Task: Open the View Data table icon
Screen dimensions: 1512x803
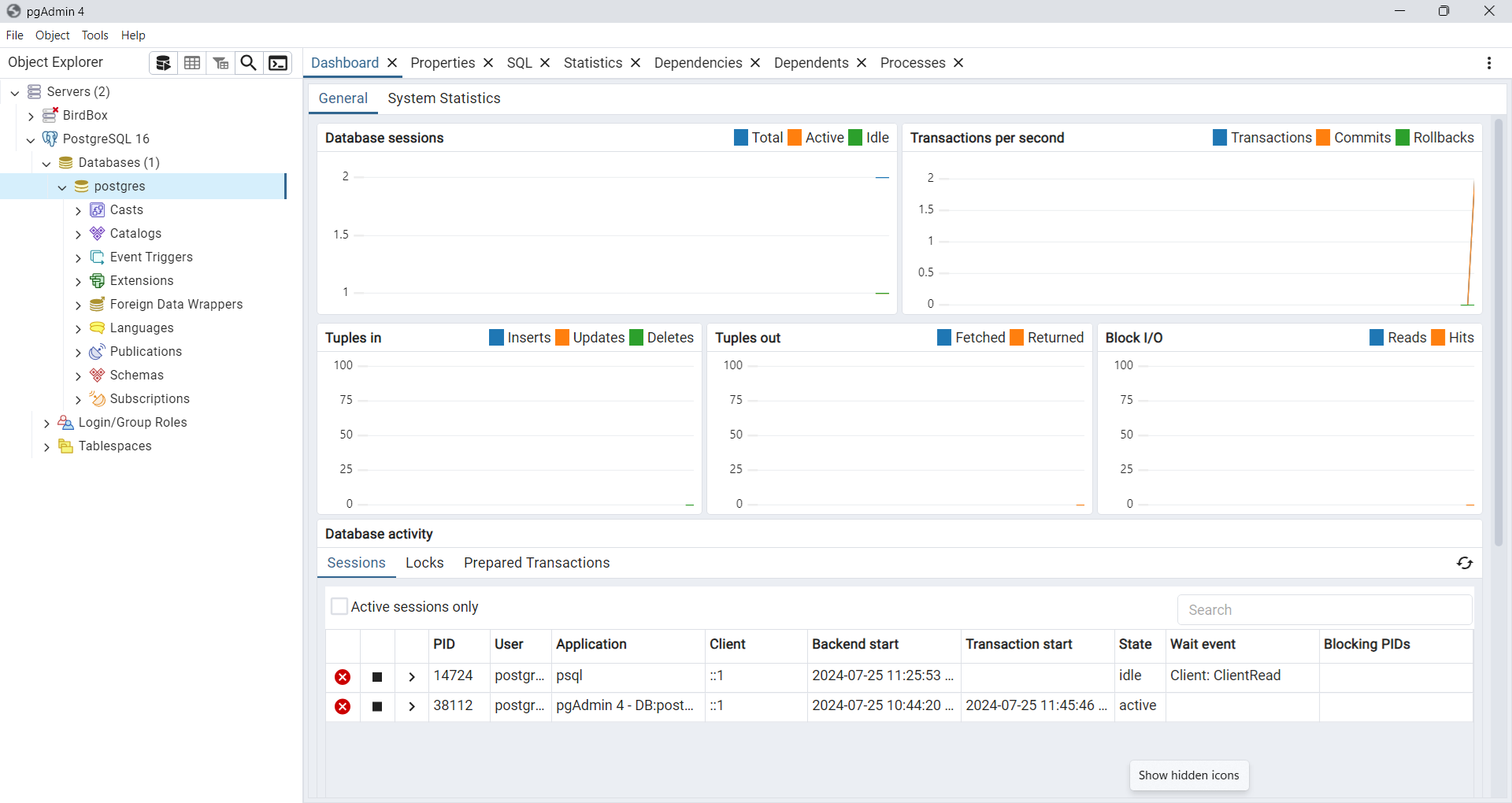Action: click(192, 63)
